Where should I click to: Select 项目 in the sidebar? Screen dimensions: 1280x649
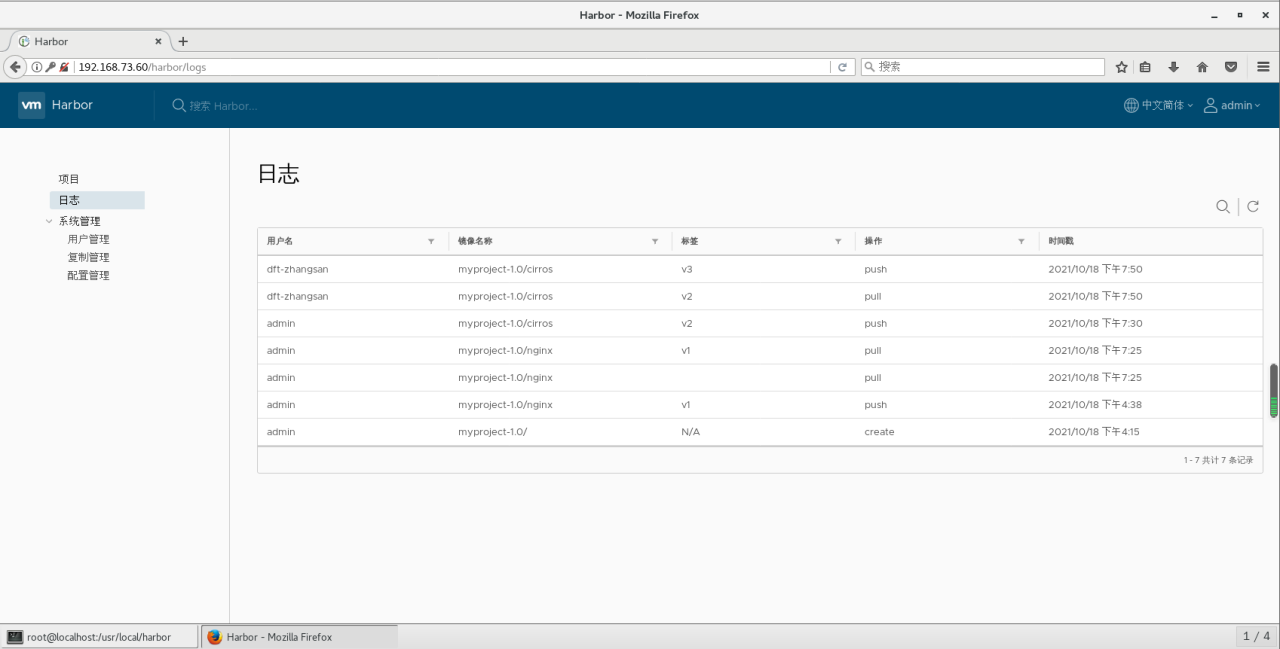click(x=69, y=179)
